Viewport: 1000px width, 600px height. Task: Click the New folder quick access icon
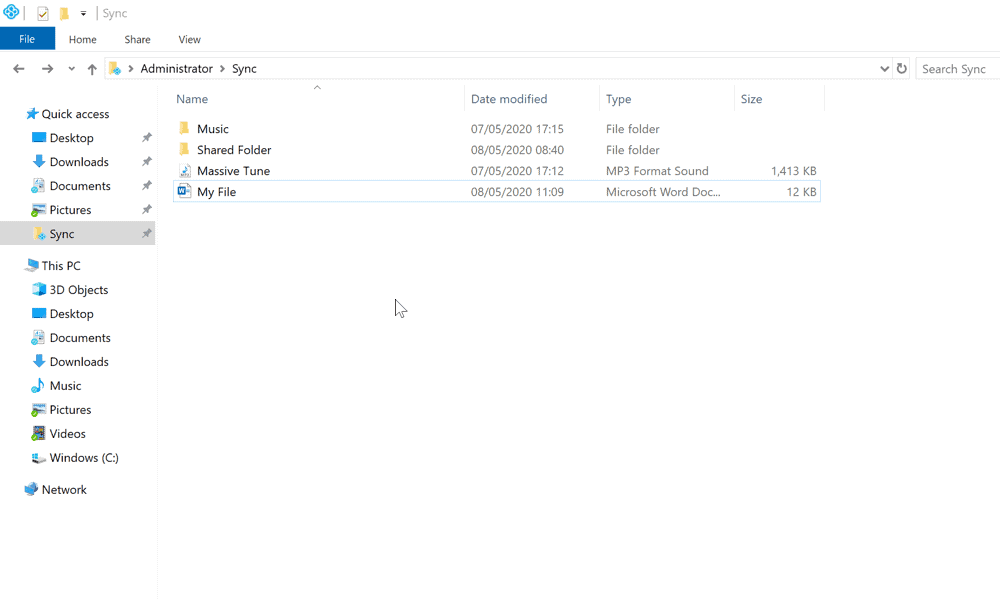(64, 13)
